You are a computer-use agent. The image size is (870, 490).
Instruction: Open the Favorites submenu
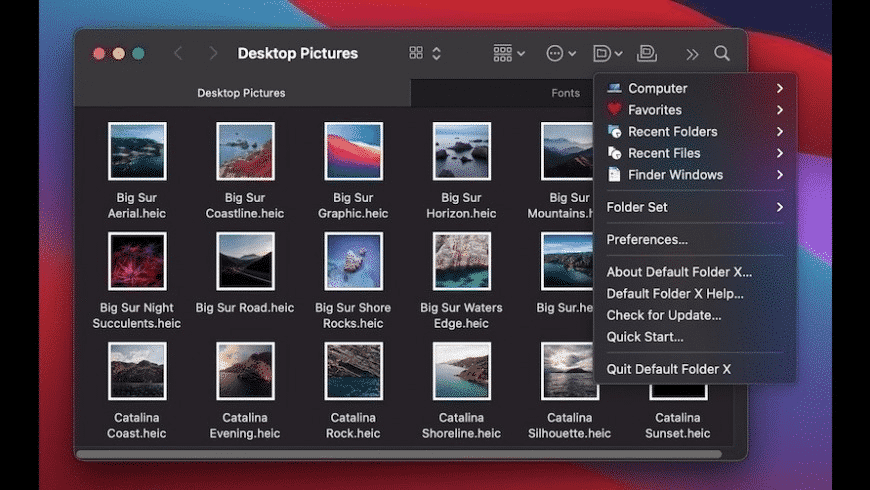tap(695, 110)
